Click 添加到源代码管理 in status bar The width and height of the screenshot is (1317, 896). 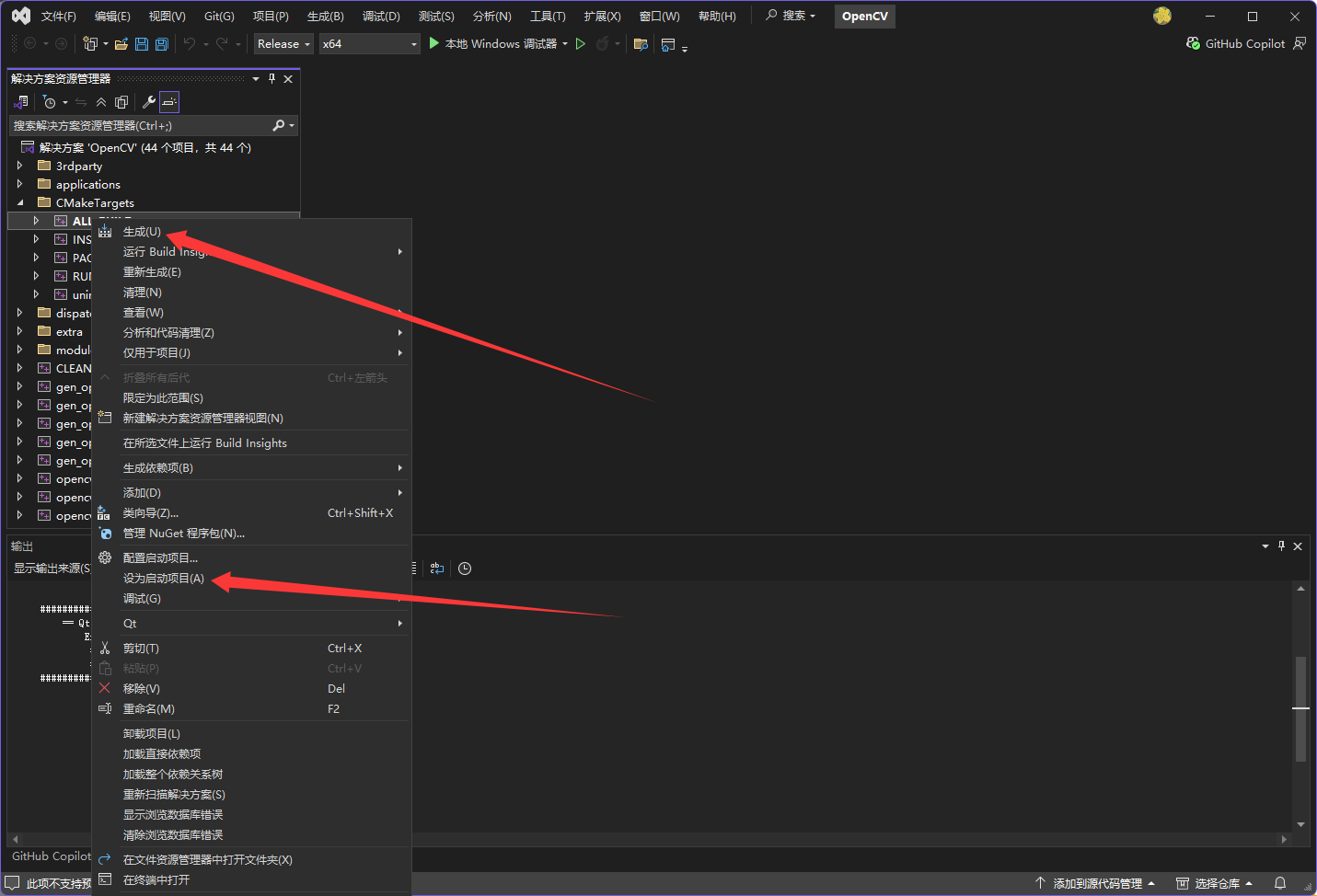point(1094,883)
